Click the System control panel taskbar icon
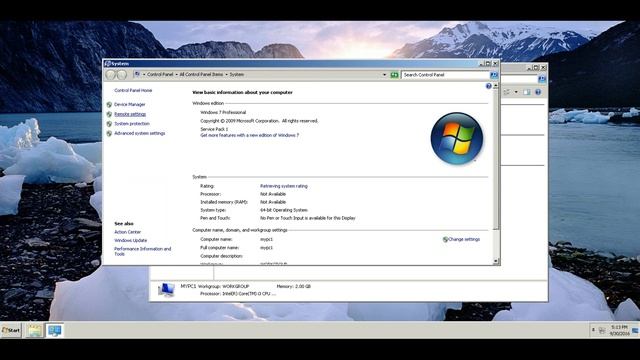The width and height of the screenshot is (640, 360). pyautogui.click(x=54, y=330)
